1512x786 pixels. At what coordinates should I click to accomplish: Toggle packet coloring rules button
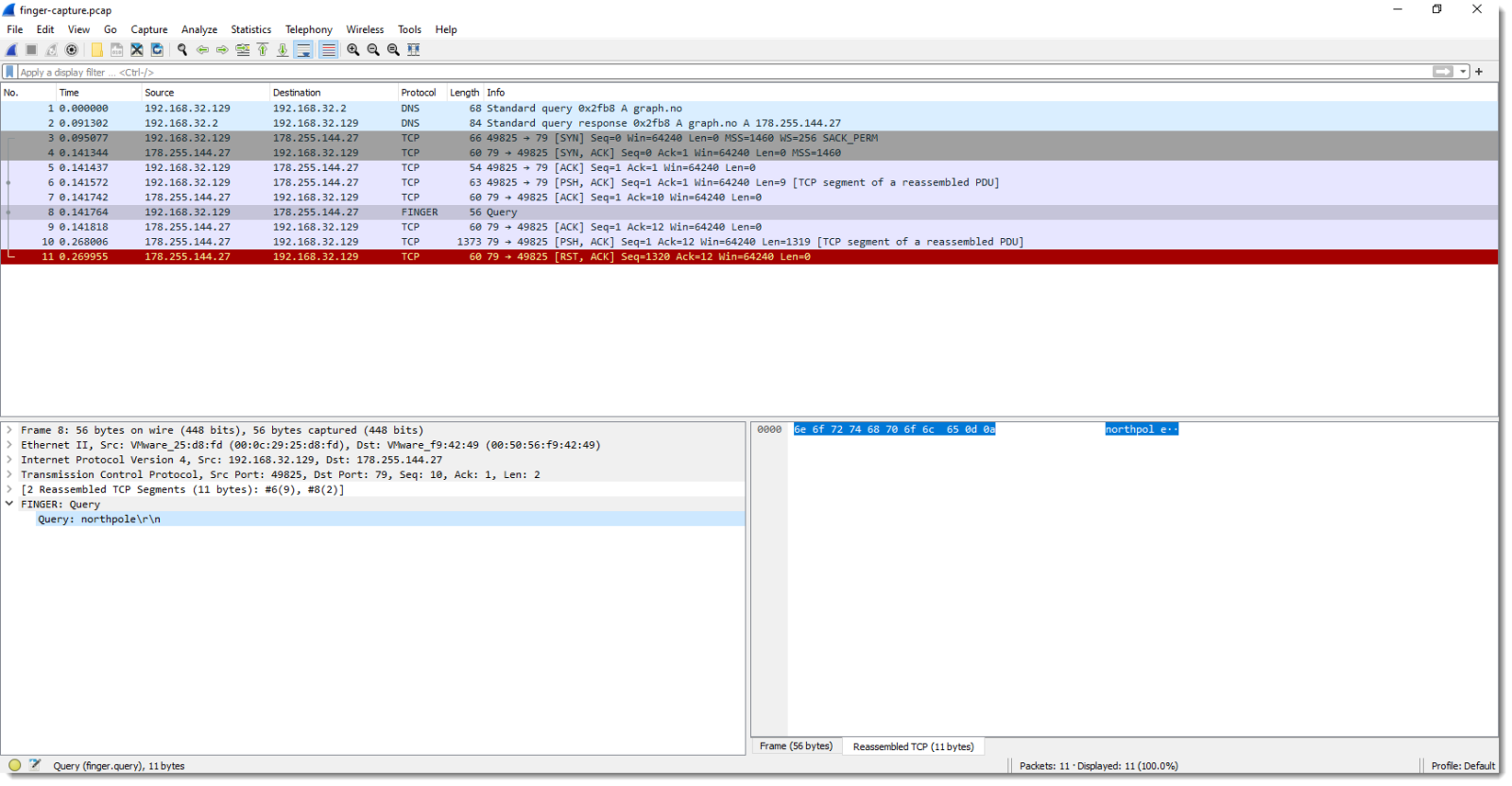point(328,50)
